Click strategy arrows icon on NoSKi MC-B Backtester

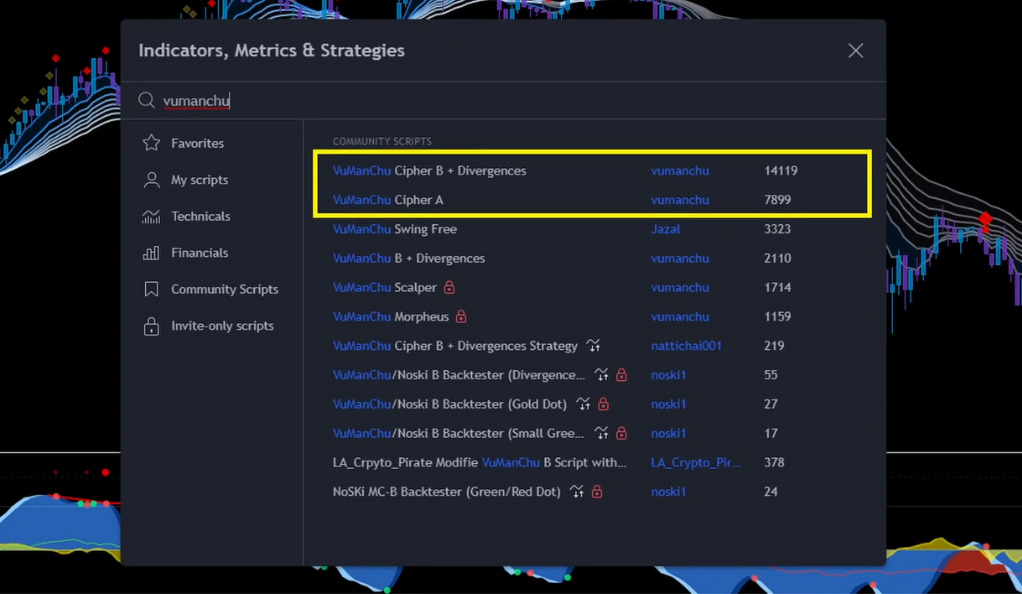point(577,491)
